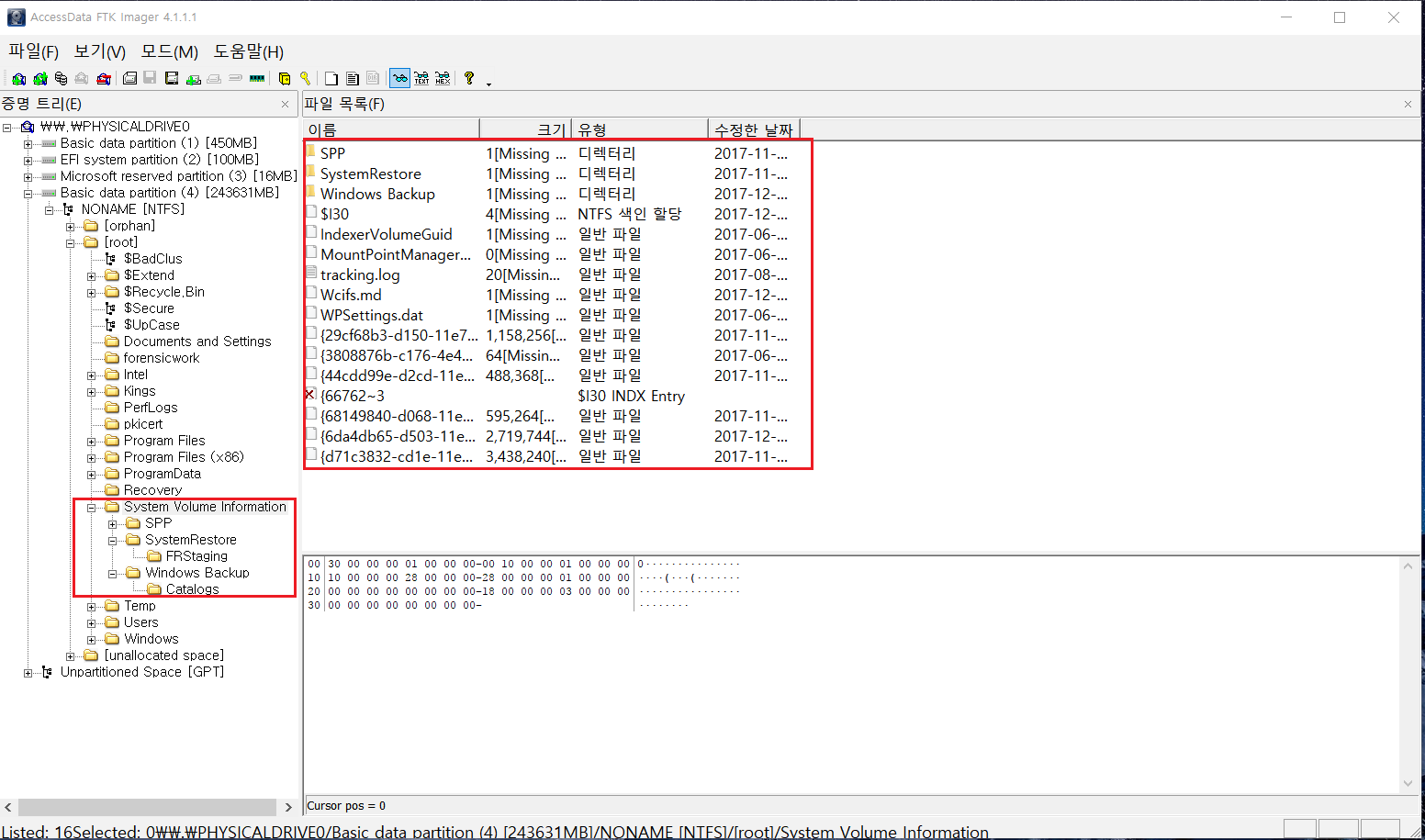Select the FRStaging folder in tree
The width and height of the screenshot is (1425, 840).
pos(196,556)
